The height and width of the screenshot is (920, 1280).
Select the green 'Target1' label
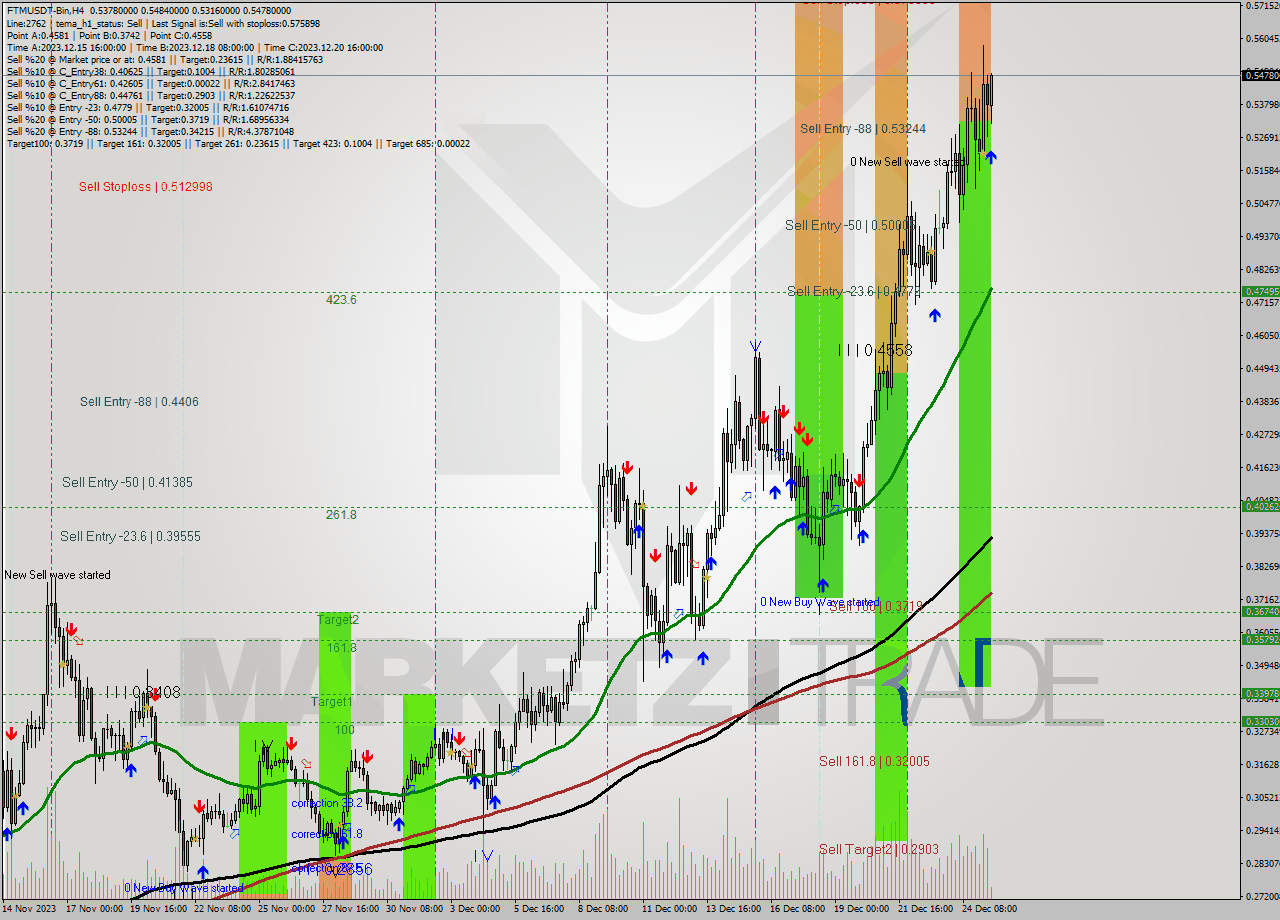pos(331,702)
